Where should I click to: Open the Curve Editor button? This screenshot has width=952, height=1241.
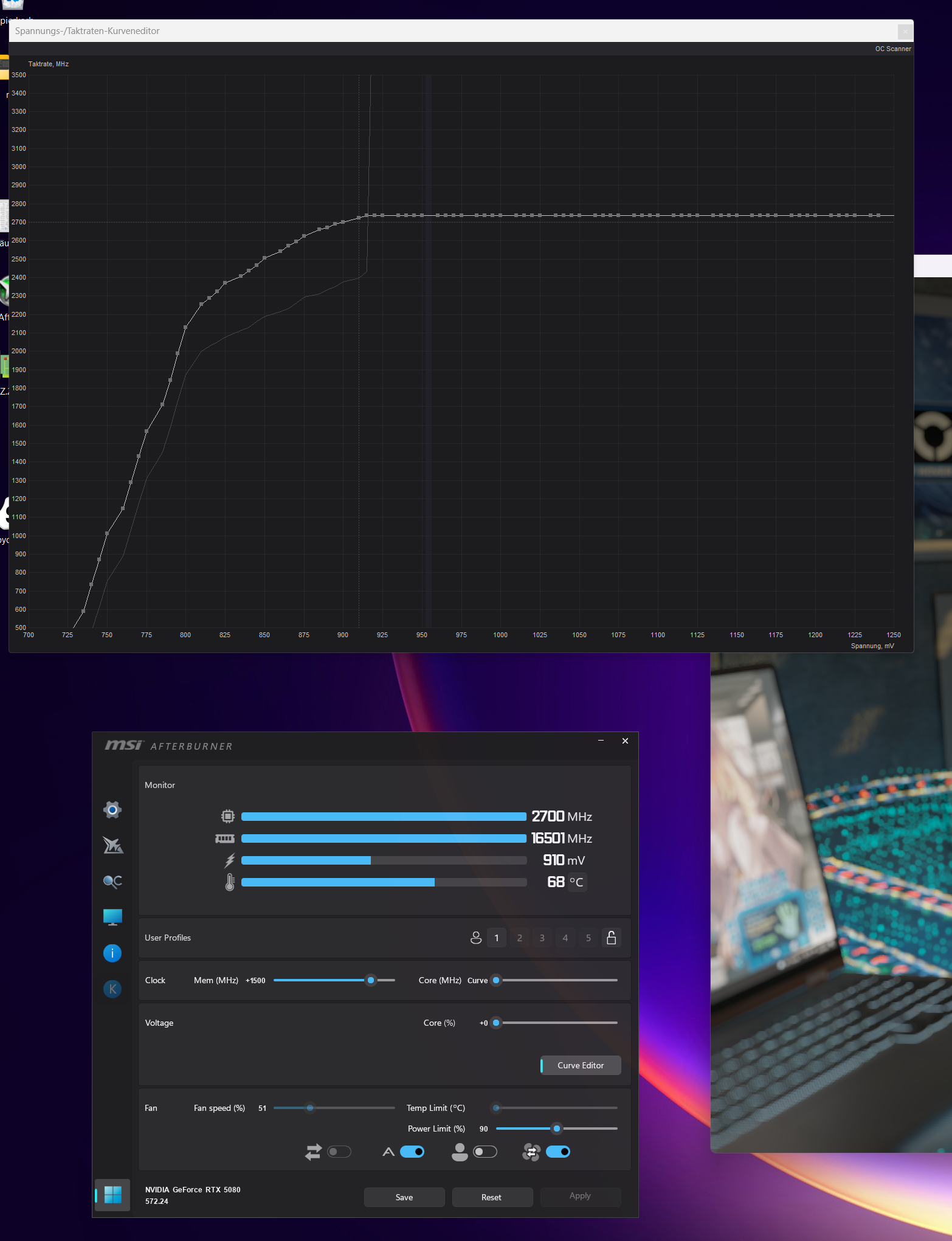point(581,1065)
